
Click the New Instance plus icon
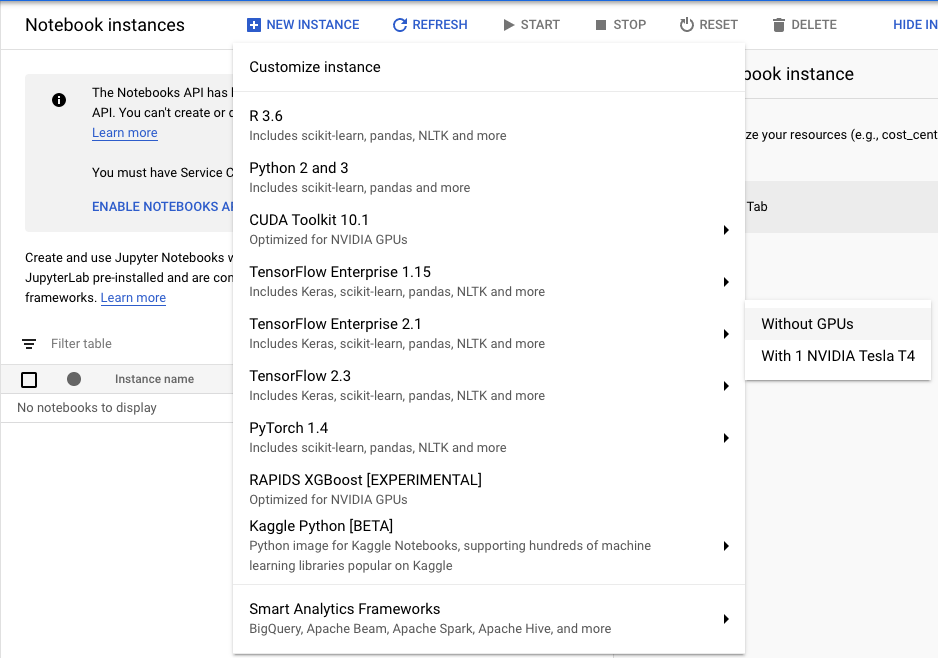point(254,25)
